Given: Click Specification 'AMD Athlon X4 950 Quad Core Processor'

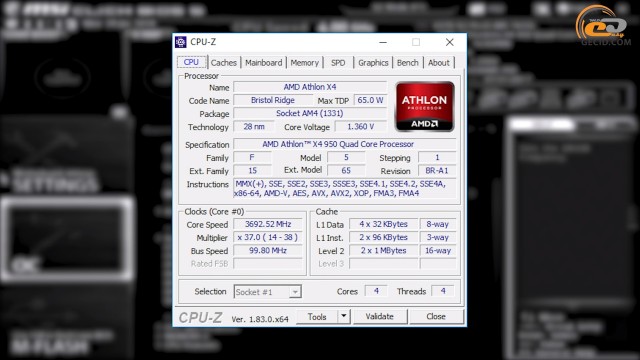Looking at the screenshot, I should point(345,144).
